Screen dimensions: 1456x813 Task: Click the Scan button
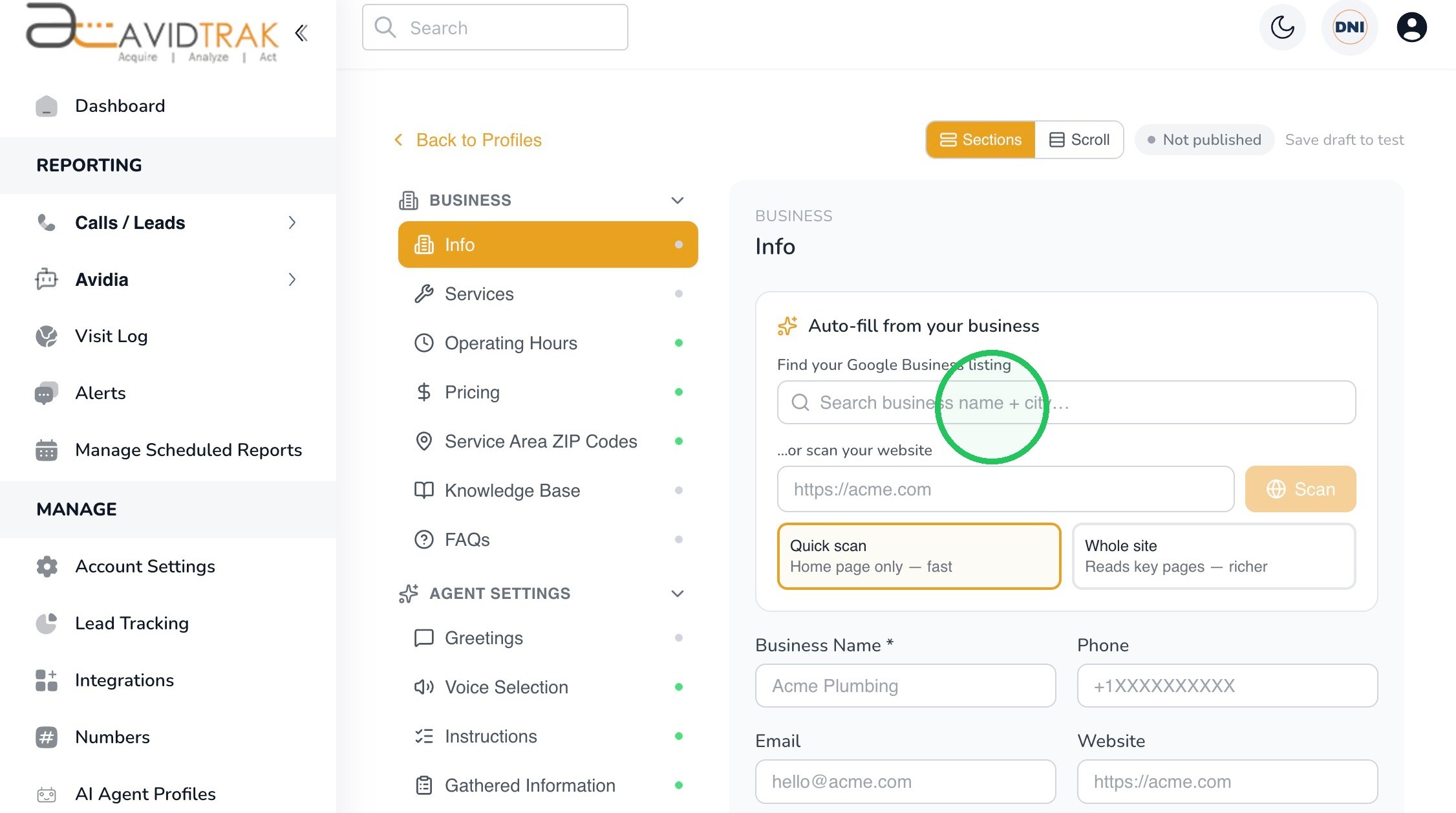point(1300,489)
